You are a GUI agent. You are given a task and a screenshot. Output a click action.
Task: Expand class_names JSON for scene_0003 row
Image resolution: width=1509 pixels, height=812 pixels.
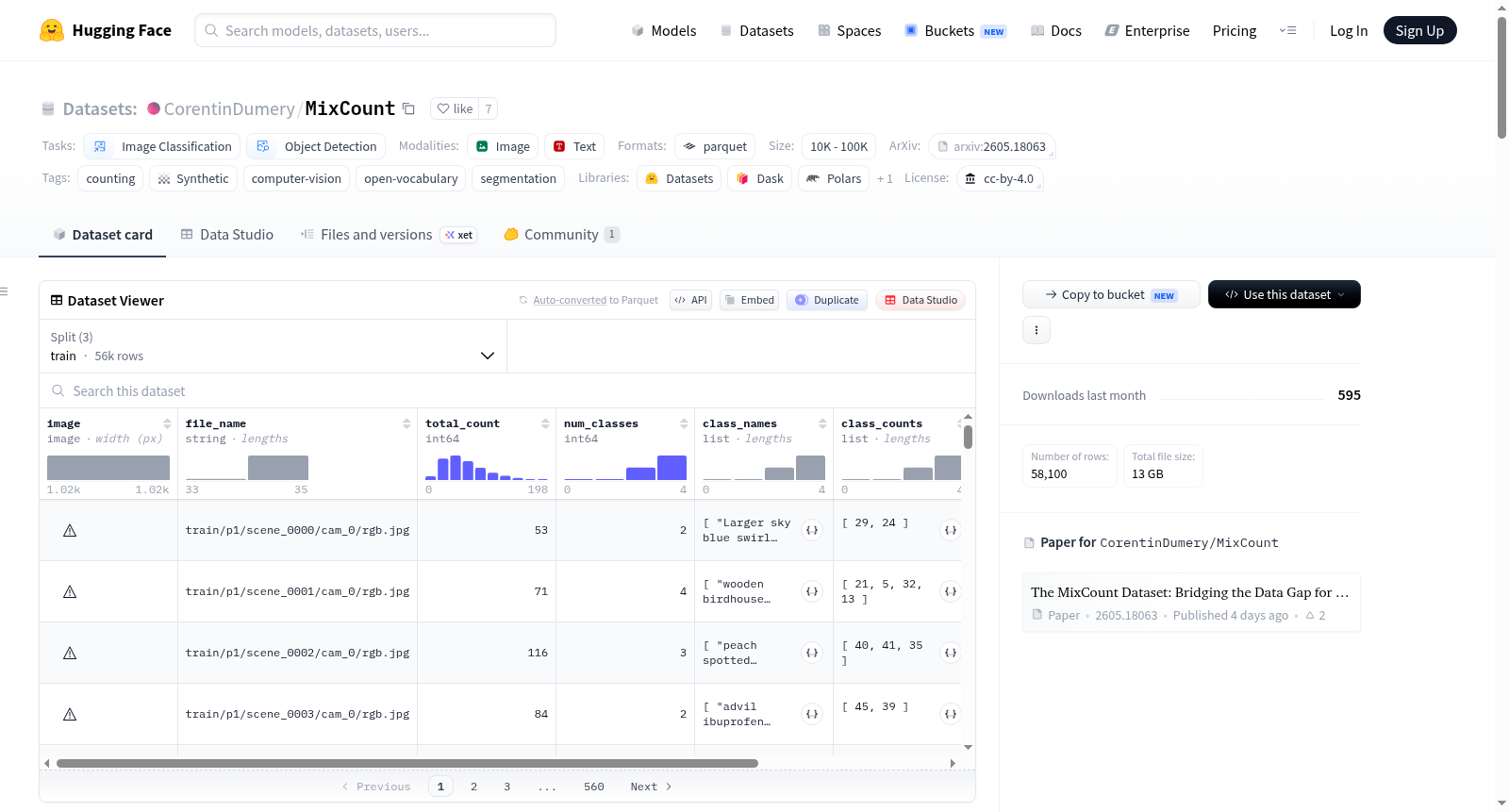[812, 714]
